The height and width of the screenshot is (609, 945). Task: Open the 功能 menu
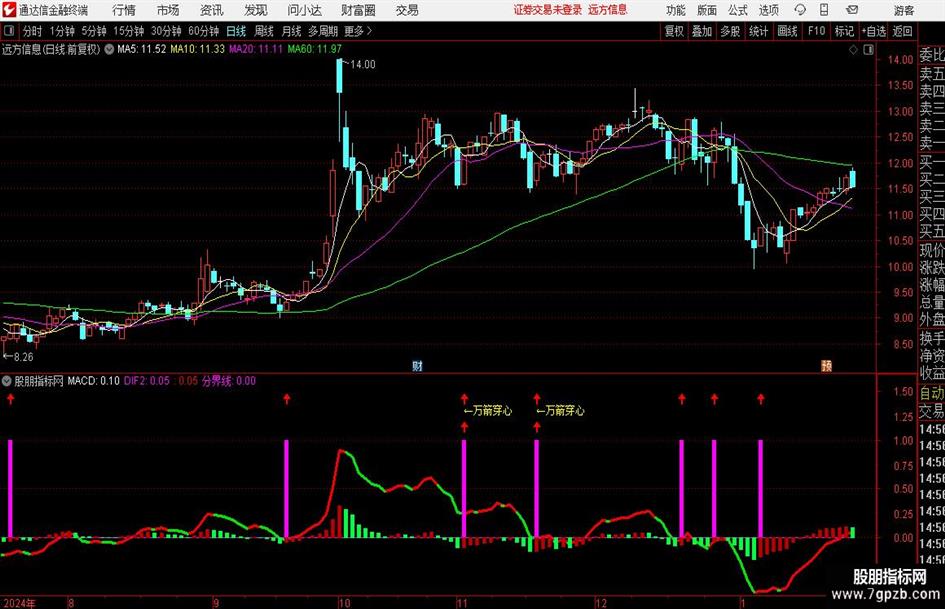click(676, 10)
